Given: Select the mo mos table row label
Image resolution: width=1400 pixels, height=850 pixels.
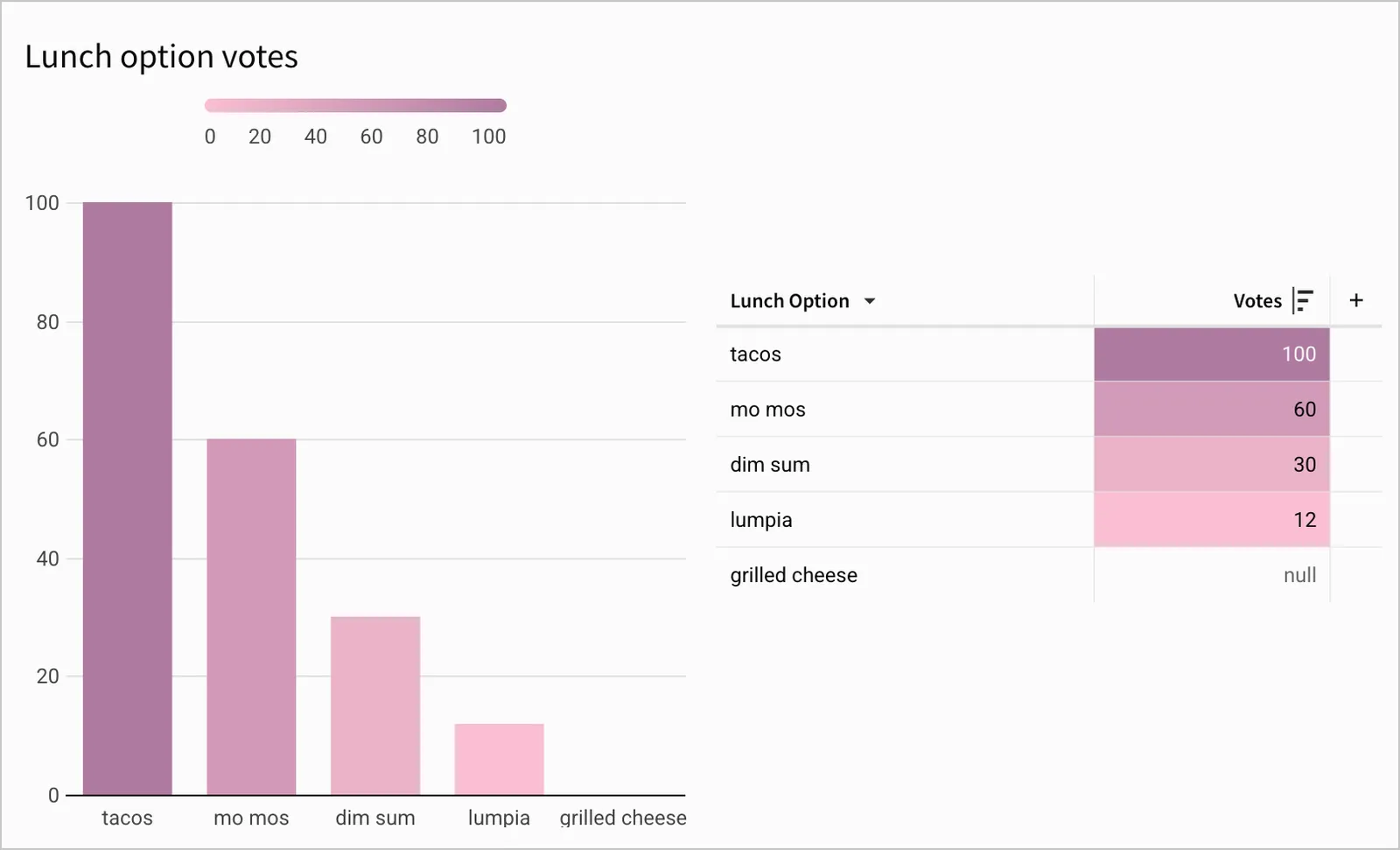Looking at the screenshot, I should 767,410.
